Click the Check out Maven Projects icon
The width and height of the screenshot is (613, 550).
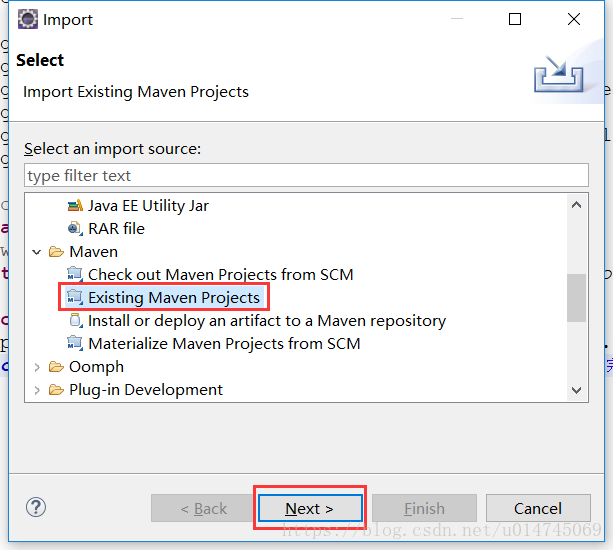75,274
